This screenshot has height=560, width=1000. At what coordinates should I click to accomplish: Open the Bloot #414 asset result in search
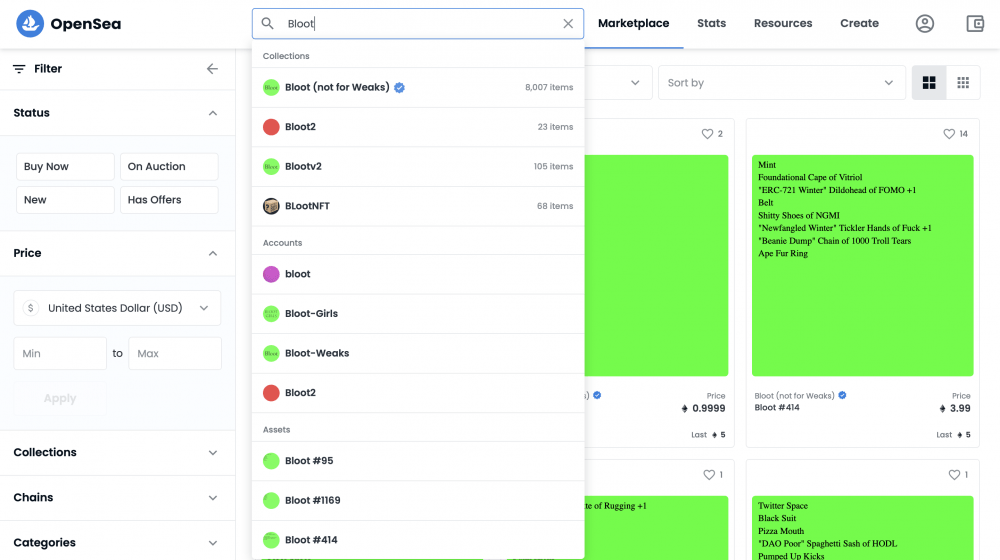pos(418,540)
